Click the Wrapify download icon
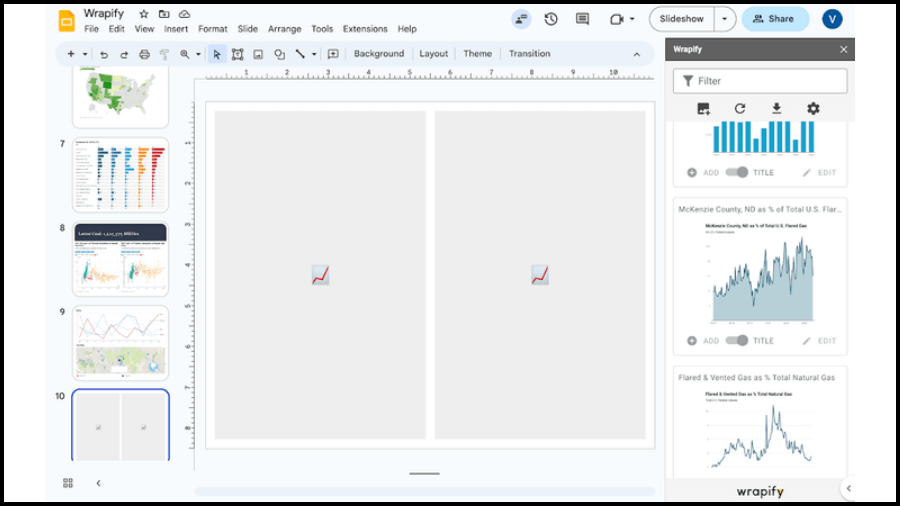The width and height of the screenshot is (900, 506). 777,108
